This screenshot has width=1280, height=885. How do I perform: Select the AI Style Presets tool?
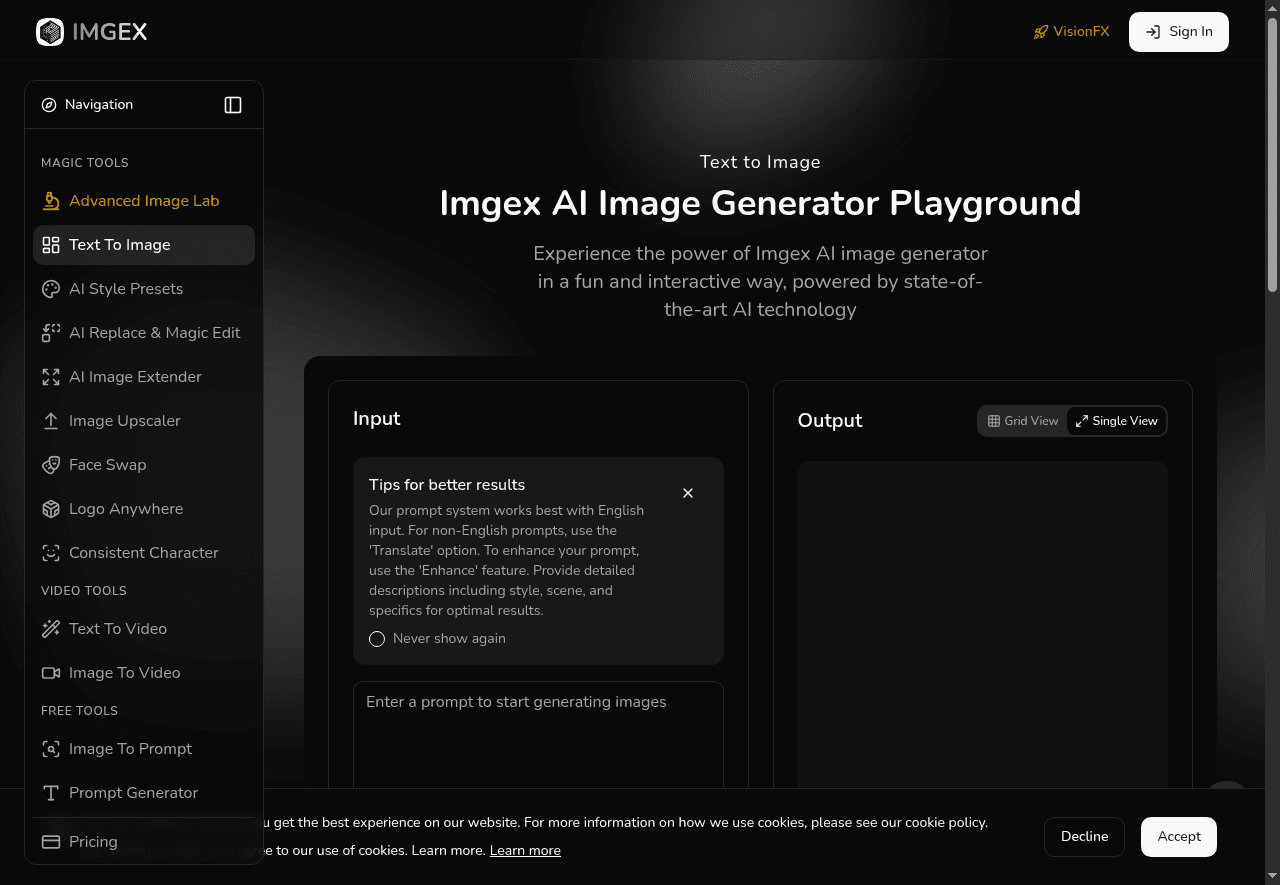(126, 289)
